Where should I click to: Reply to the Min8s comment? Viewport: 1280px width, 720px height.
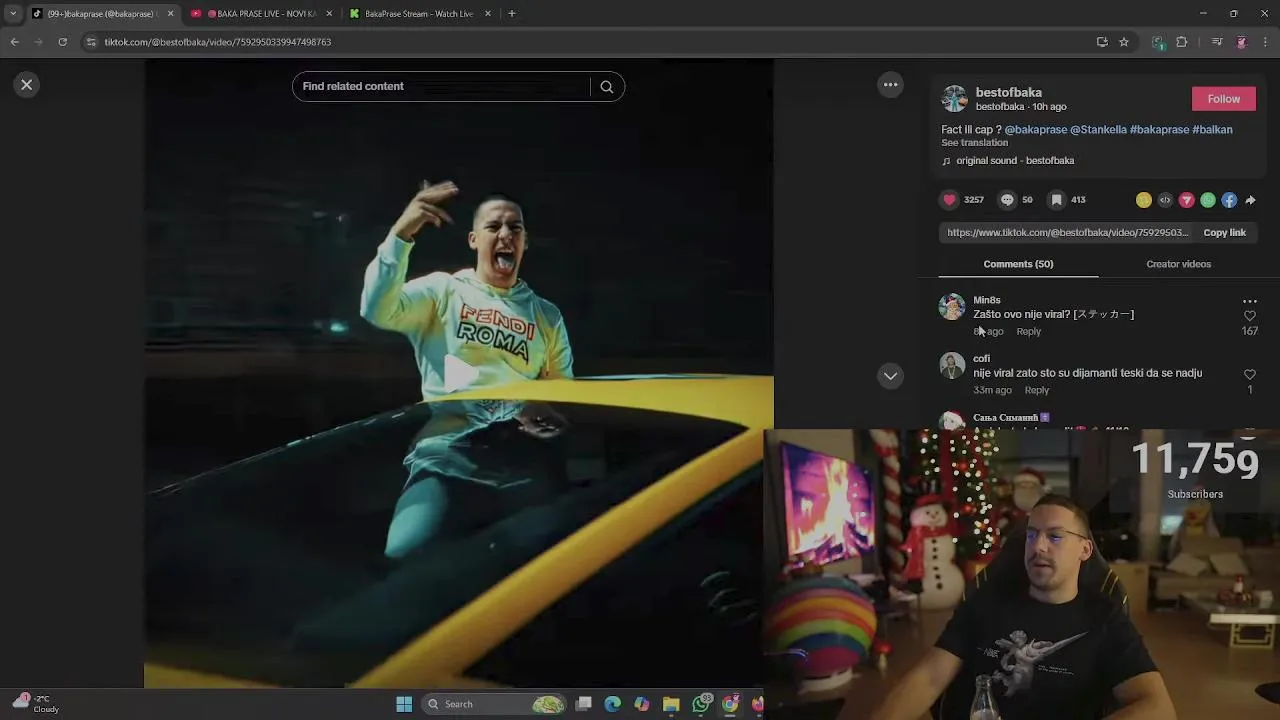(1028, 332)
